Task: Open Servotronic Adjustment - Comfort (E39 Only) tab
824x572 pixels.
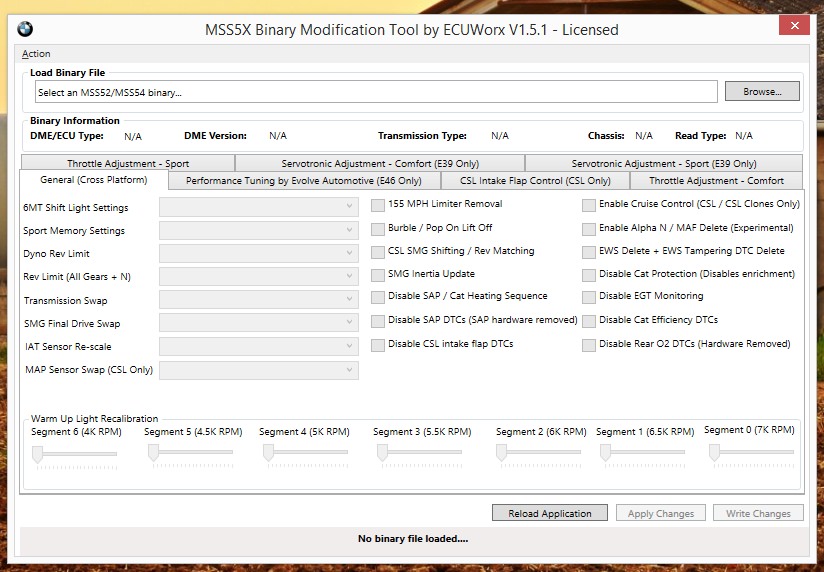Action: (380, 164)
